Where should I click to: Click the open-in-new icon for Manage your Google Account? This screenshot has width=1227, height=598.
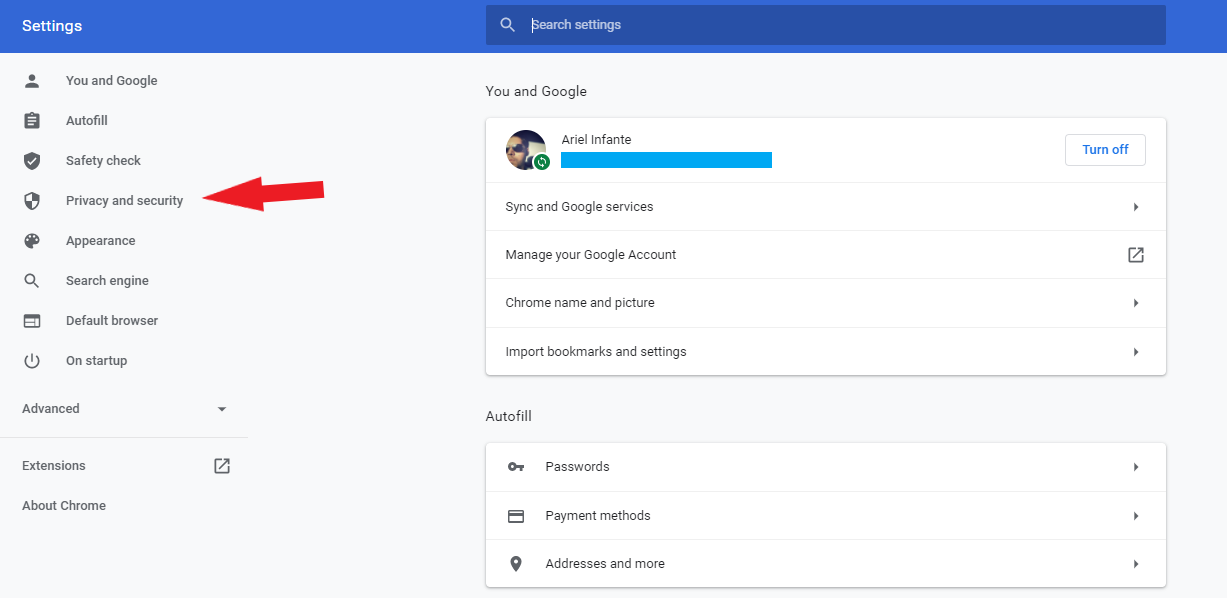[1136, 255]
